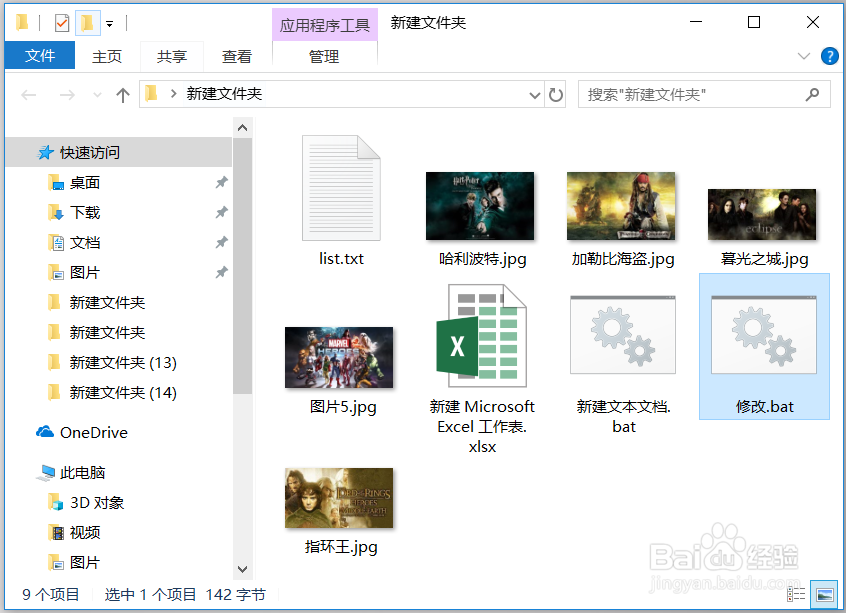Switch to the 共享 ribbon tab

pyautogui.click(x=172, y=56)
